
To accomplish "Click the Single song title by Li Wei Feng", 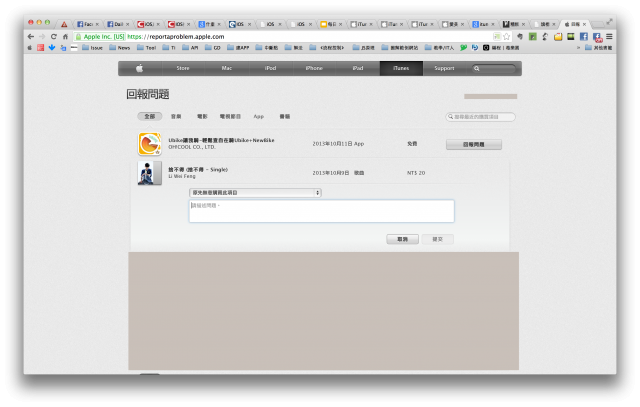I will tap(198, 169).
